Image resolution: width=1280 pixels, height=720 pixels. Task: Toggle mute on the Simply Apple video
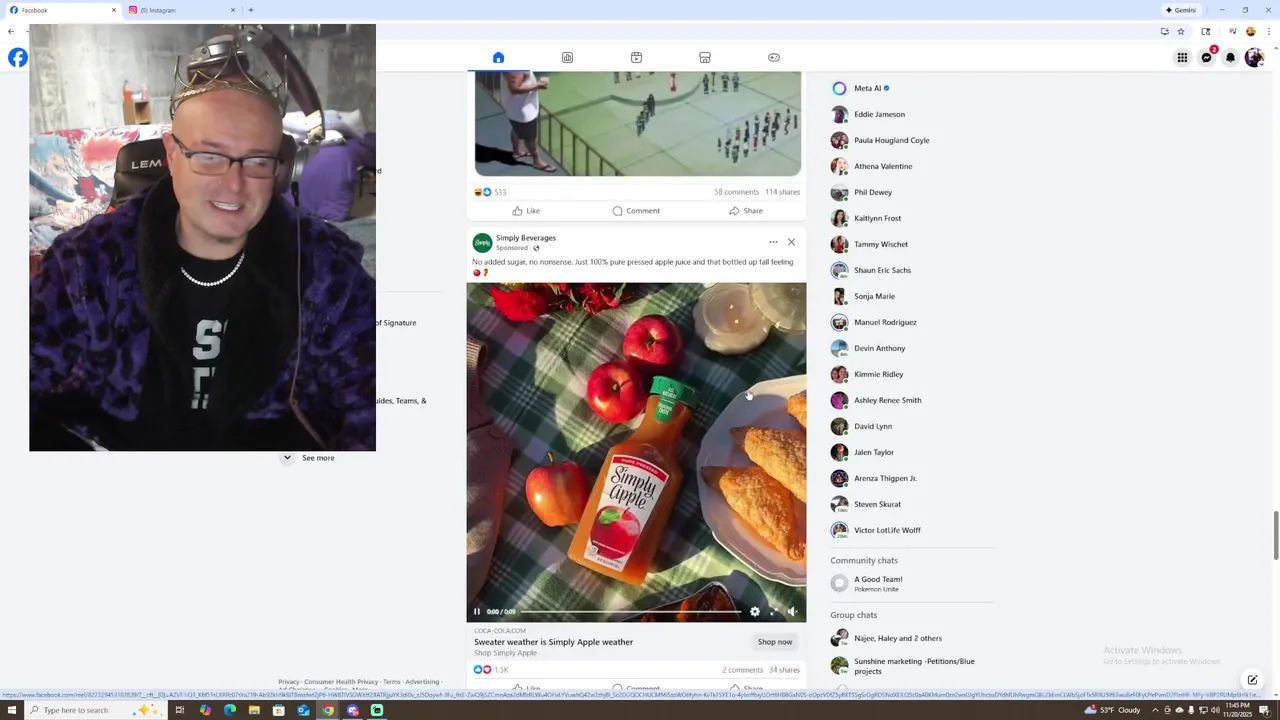791,611
